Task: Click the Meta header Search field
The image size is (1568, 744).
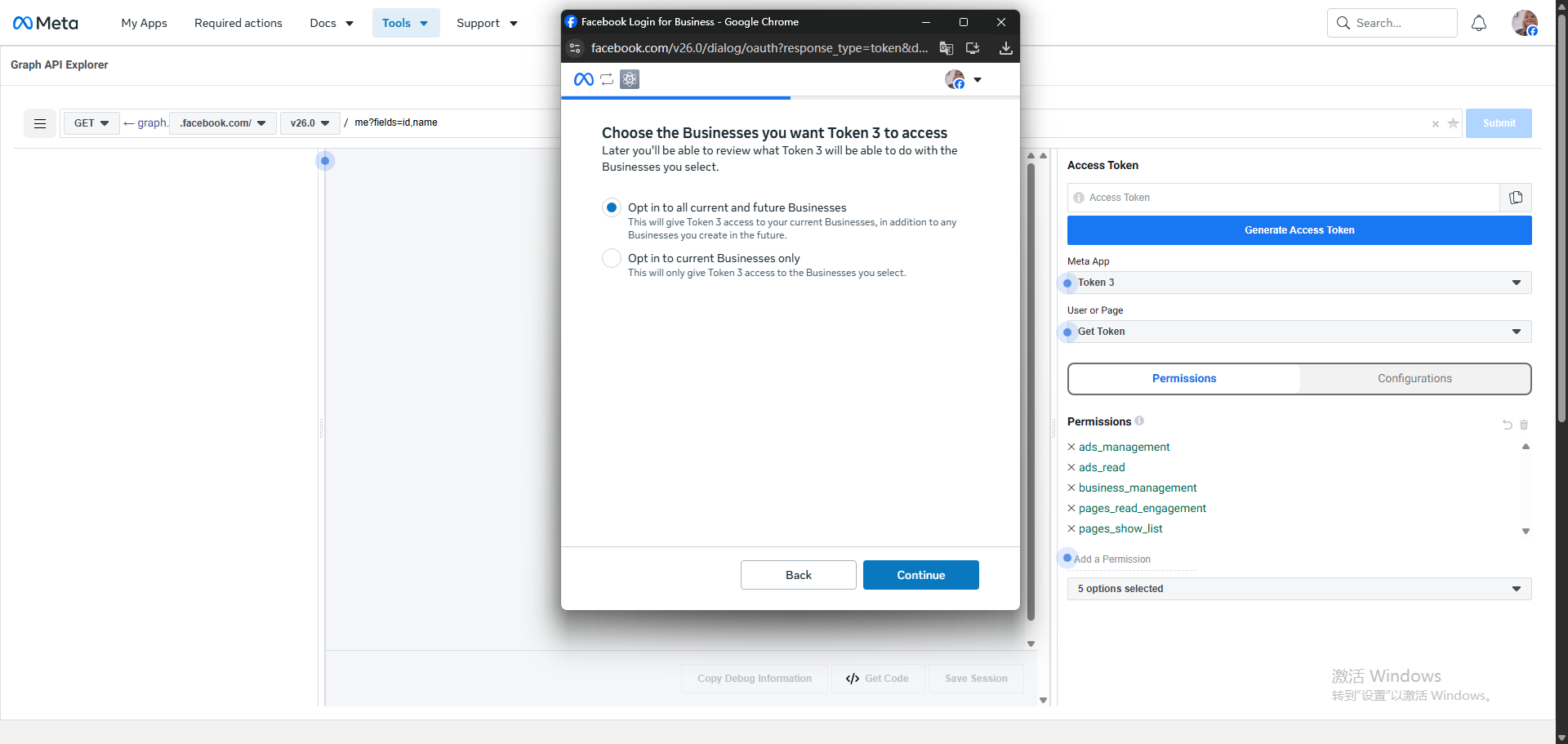Action: tap(1392, 23)
